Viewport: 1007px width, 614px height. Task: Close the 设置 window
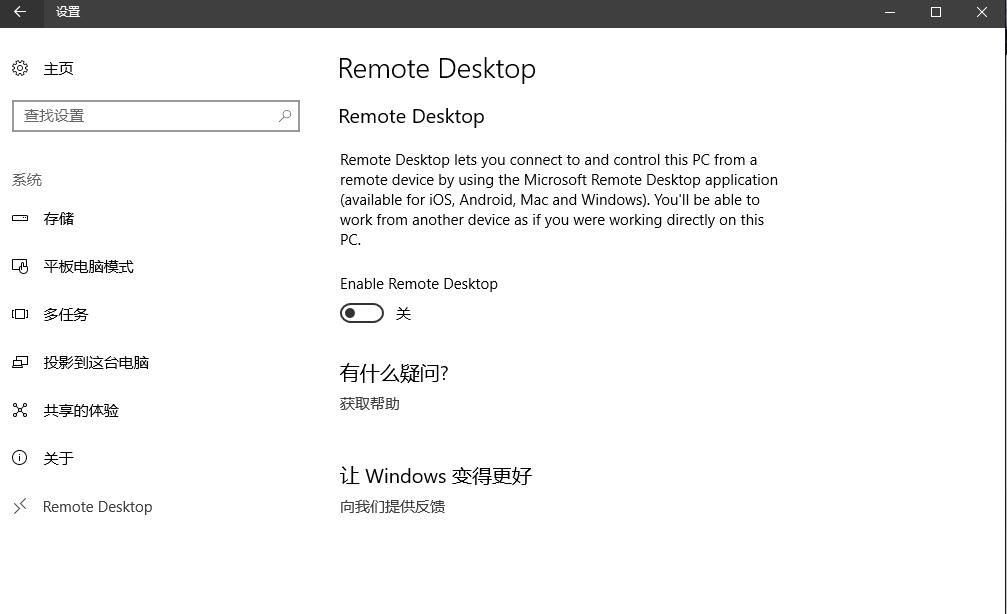click(982, 12)
